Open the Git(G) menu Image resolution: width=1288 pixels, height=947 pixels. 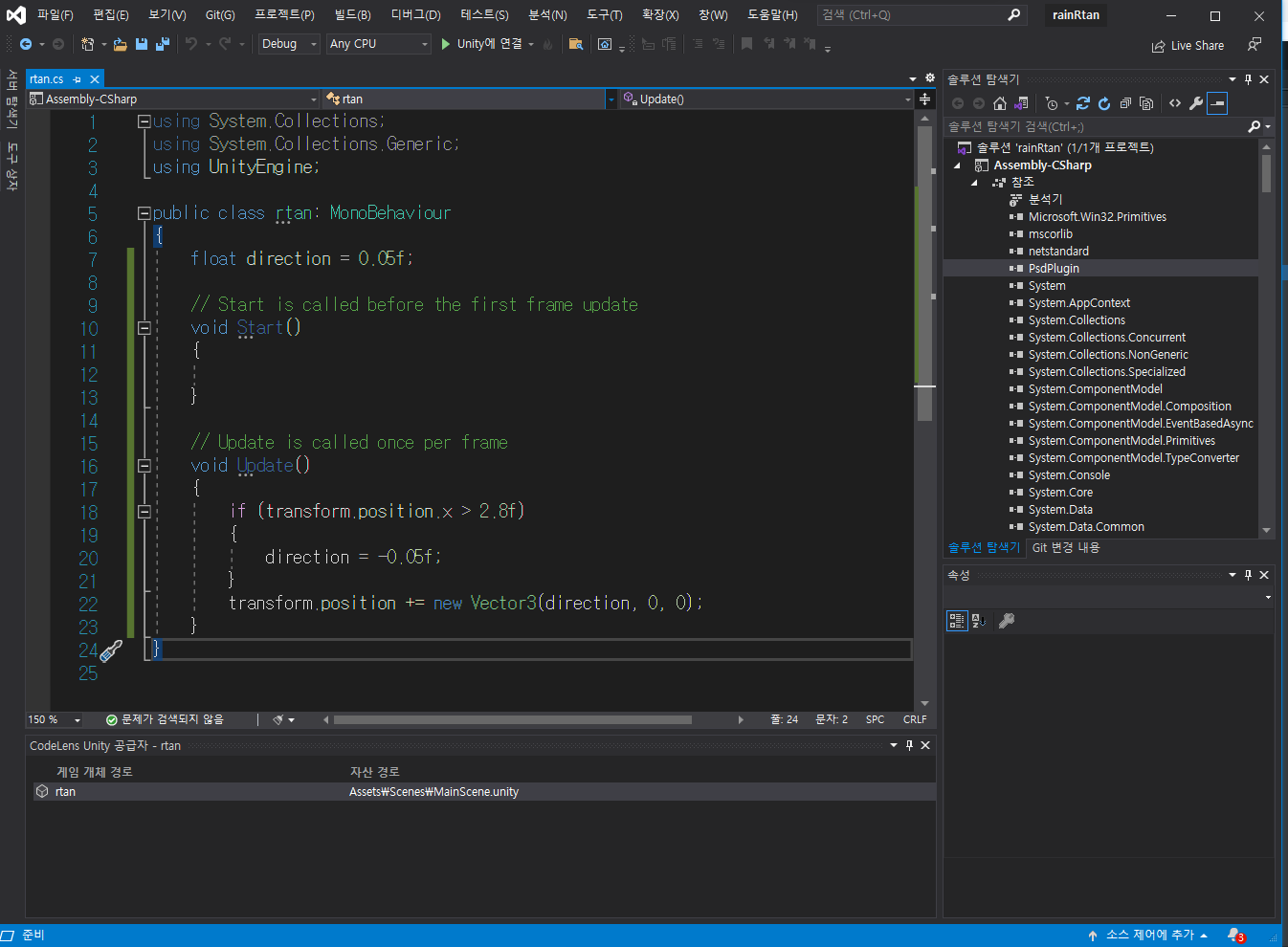220,15
